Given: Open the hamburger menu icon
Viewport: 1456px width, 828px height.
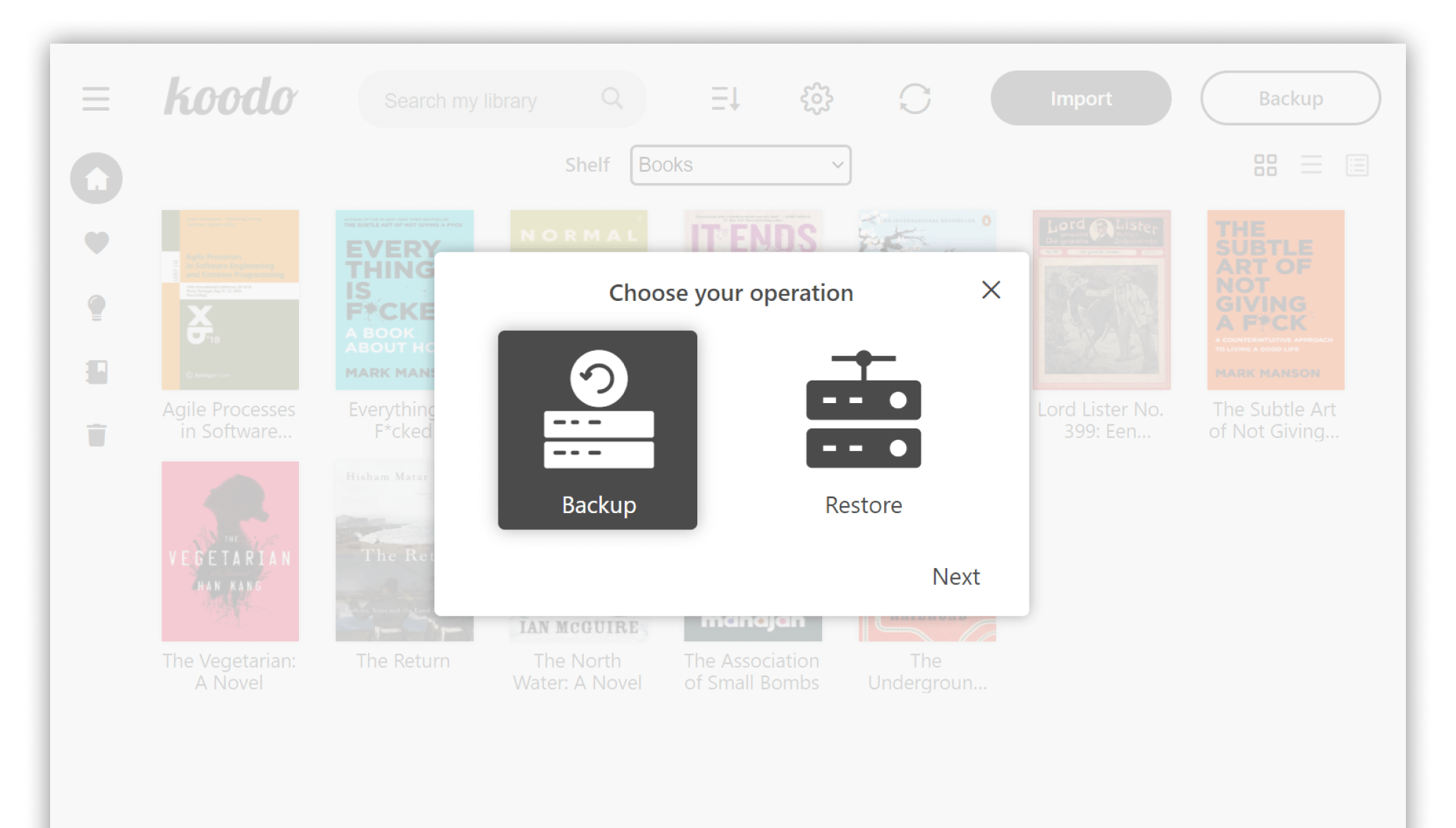Looking at the screenshot, I should pos(95,99).
